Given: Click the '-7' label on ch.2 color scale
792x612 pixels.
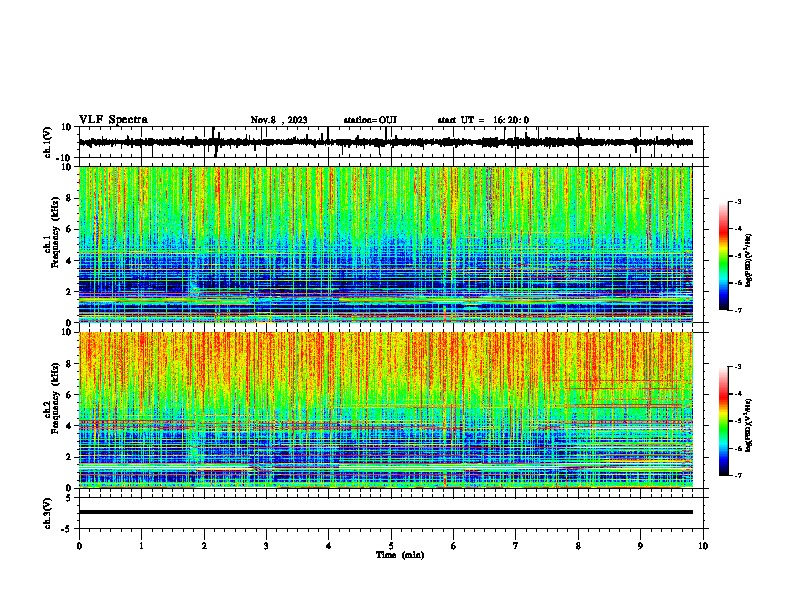Looking at the screenshot, I should [x=738, y=475].
